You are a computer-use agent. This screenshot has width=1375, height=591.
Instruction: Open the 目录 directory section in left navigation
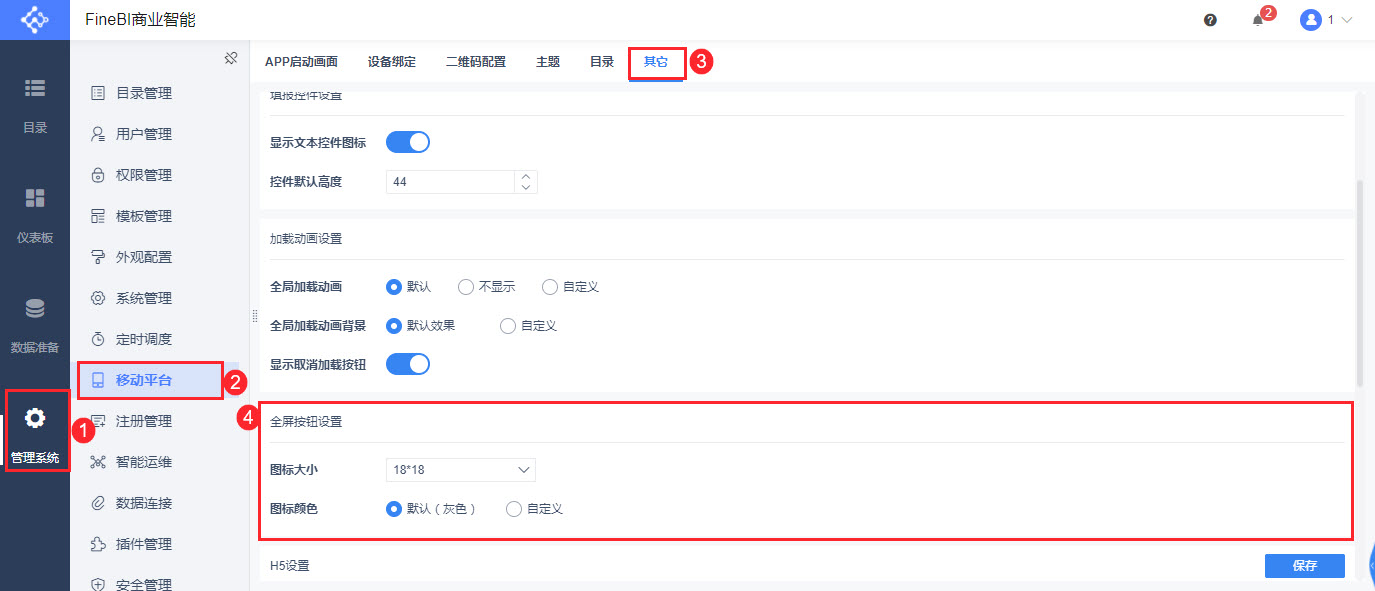tap(35, 105)
